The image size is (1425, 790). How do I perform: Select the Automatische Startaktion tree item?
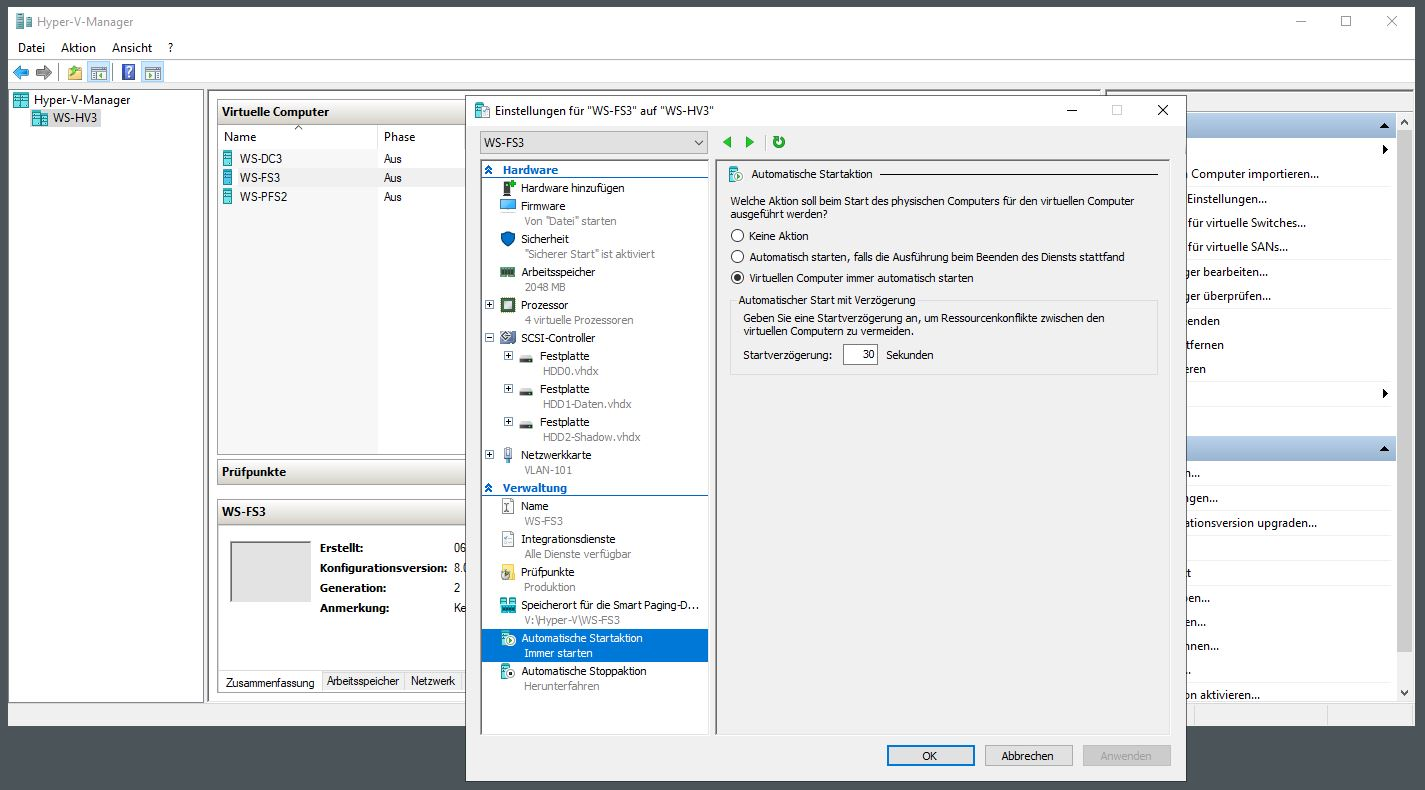coord(594,645)
